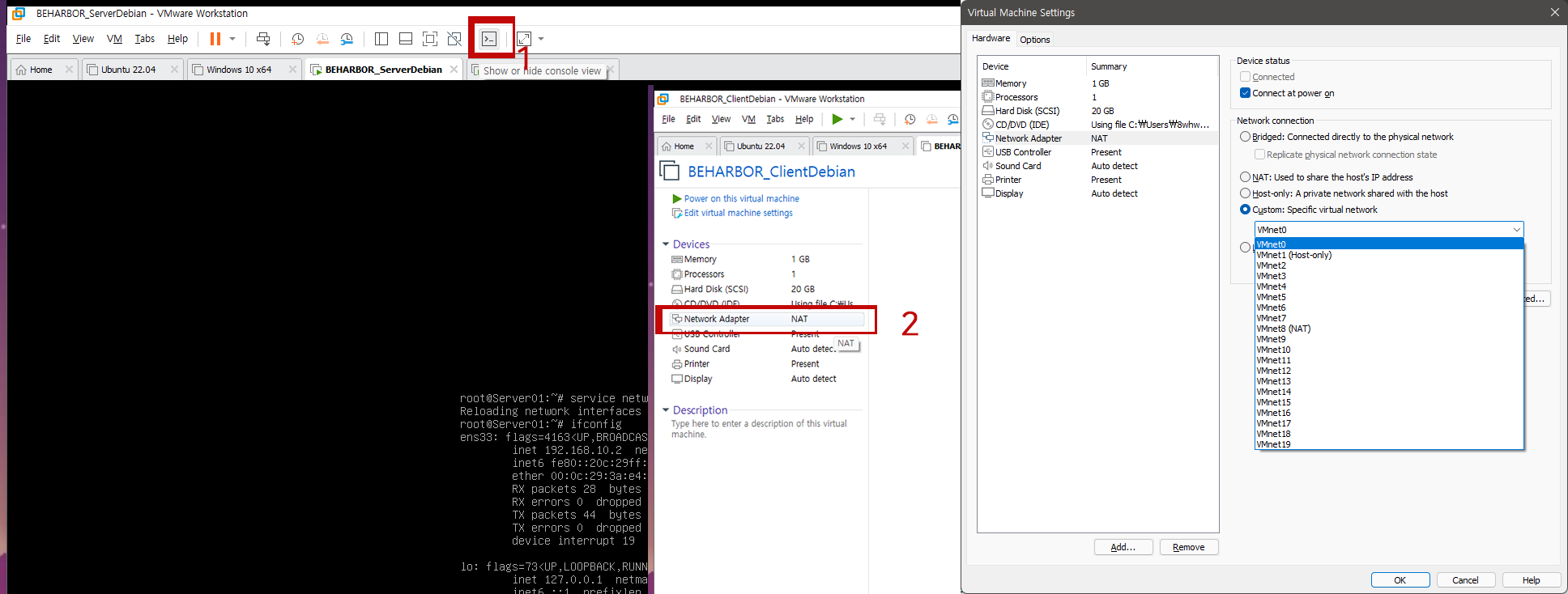Close the Home tab in ClientDebian window

click(x=709, y=146)
